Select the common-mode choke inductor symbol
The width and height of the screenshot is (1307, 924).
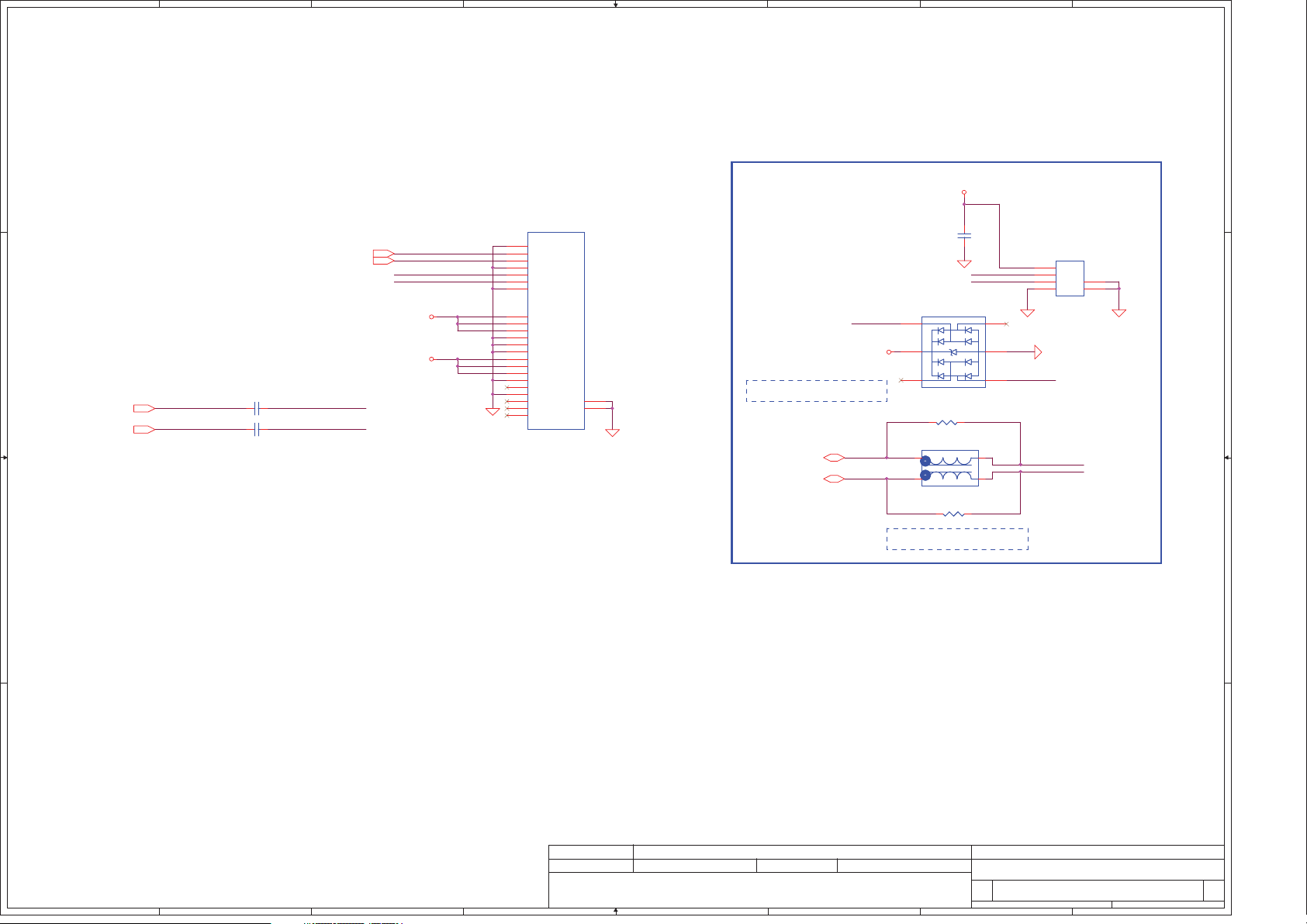(x=949, y=468)
